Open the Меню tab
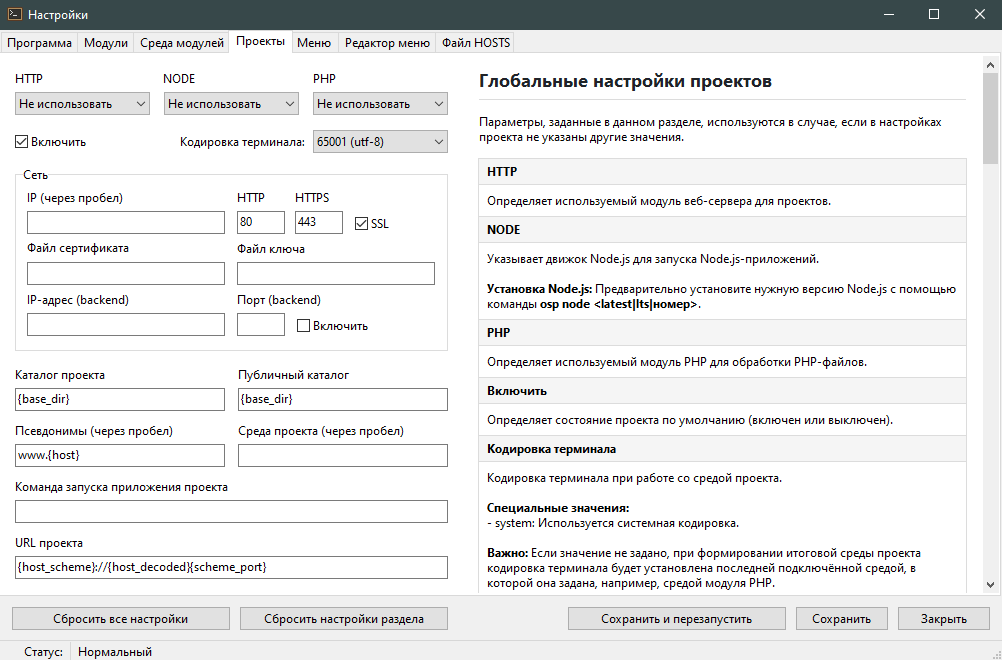 point(312,42)
